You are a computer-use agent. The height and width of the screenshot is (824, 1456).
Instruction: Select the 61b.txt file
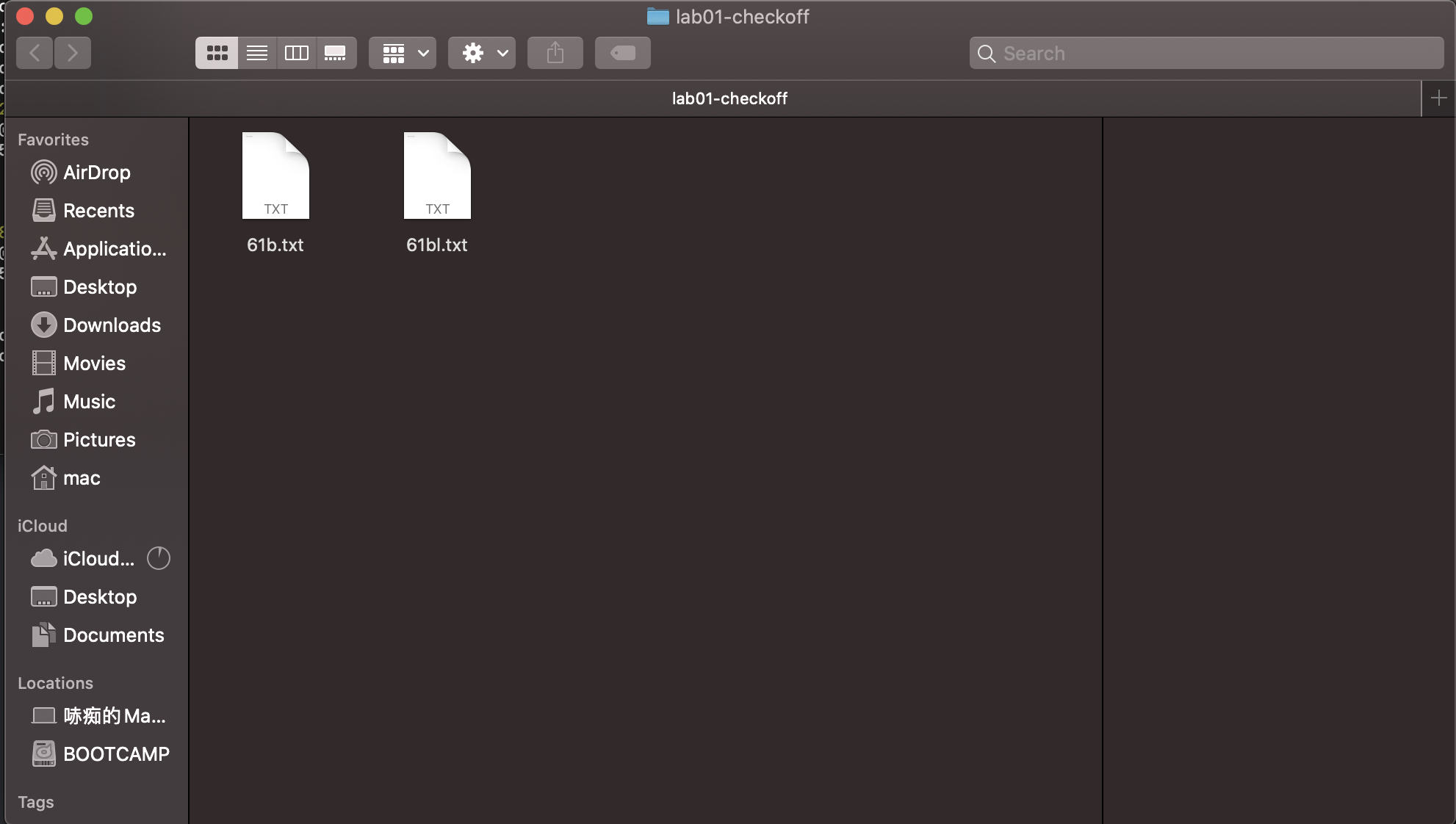(x=275, y=176)
